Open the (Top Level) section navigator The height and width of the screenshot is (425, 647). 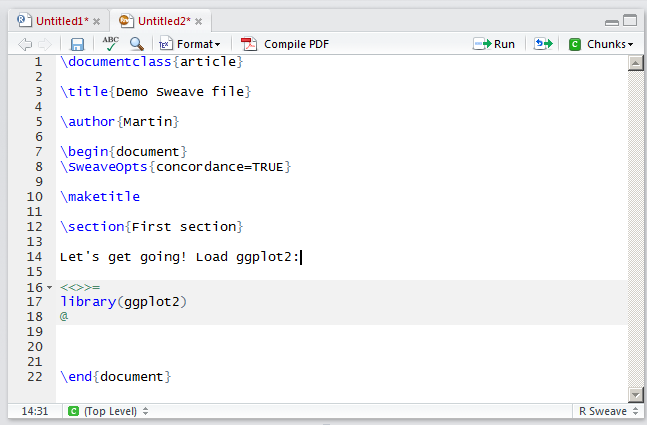coord(108,411)
